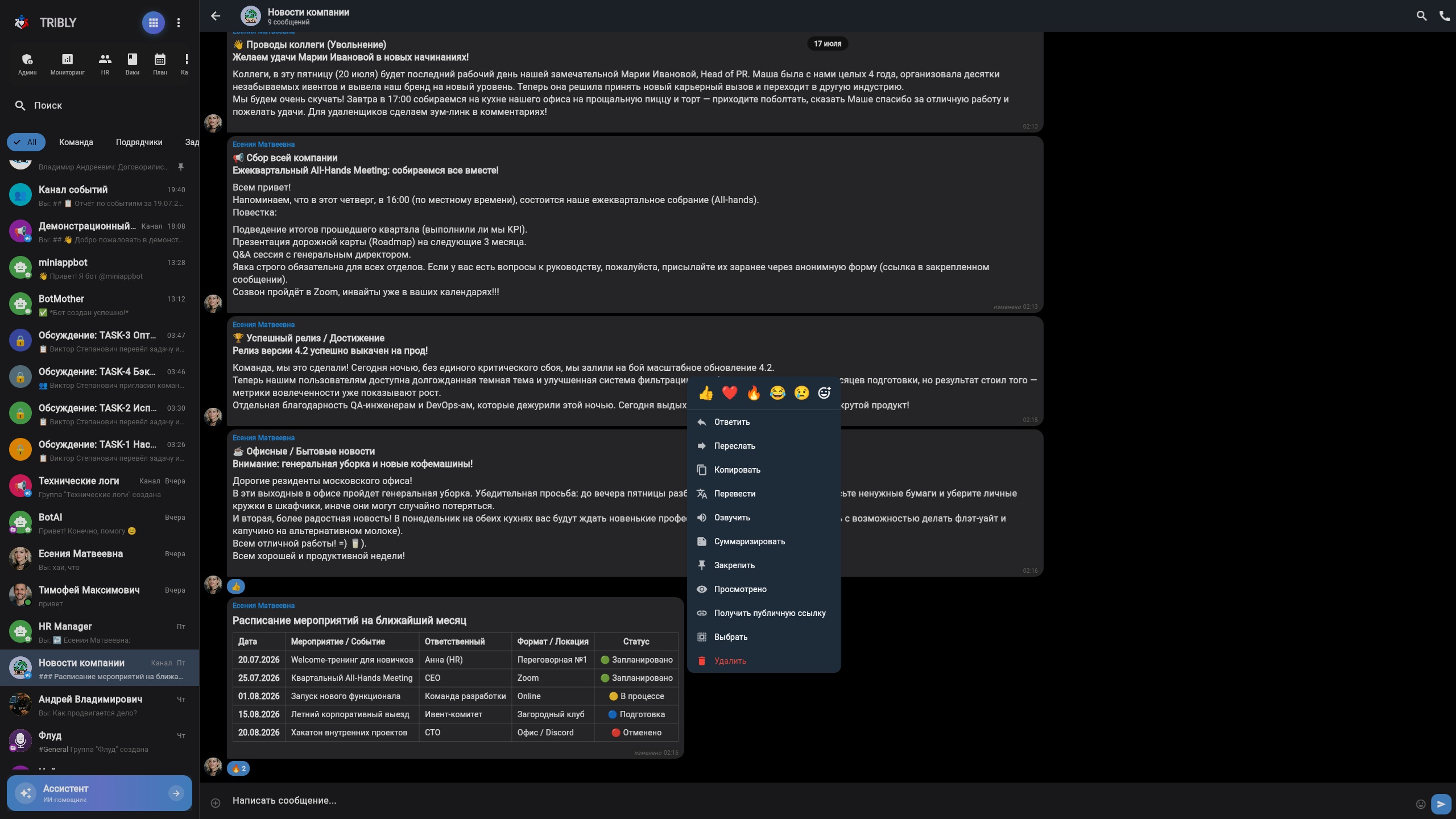The image size is (1456, 819).
Task: Choose Переслать in the context menu
Action: (764, 446)
